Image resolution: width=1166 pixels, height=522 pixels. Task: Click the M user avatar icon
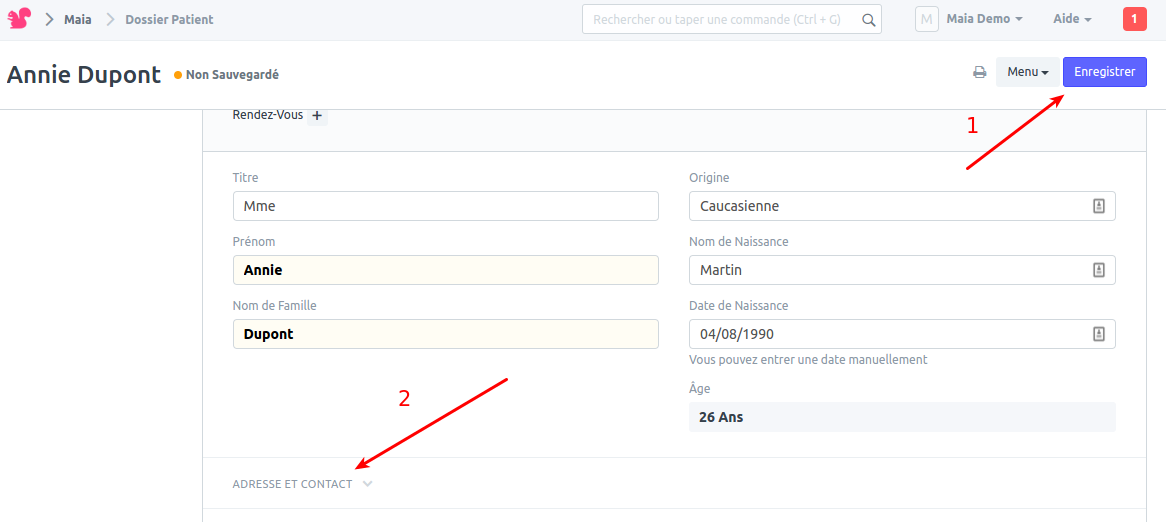click(x=926, y=19)
